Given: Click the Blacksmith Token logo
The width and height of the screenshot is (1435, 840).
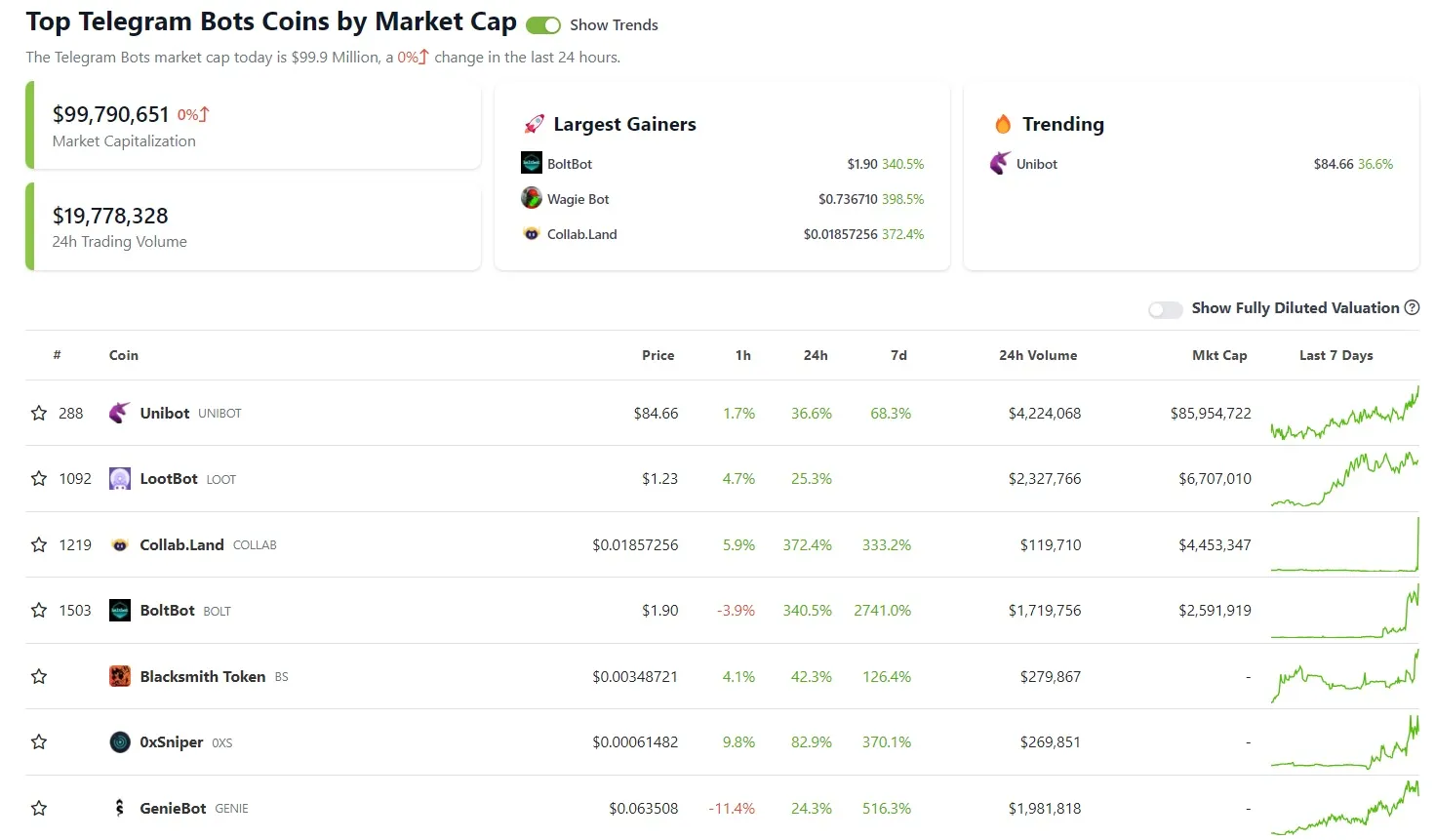Looking at the screenshot, I should pyautogui.click(x=119, y=677).
